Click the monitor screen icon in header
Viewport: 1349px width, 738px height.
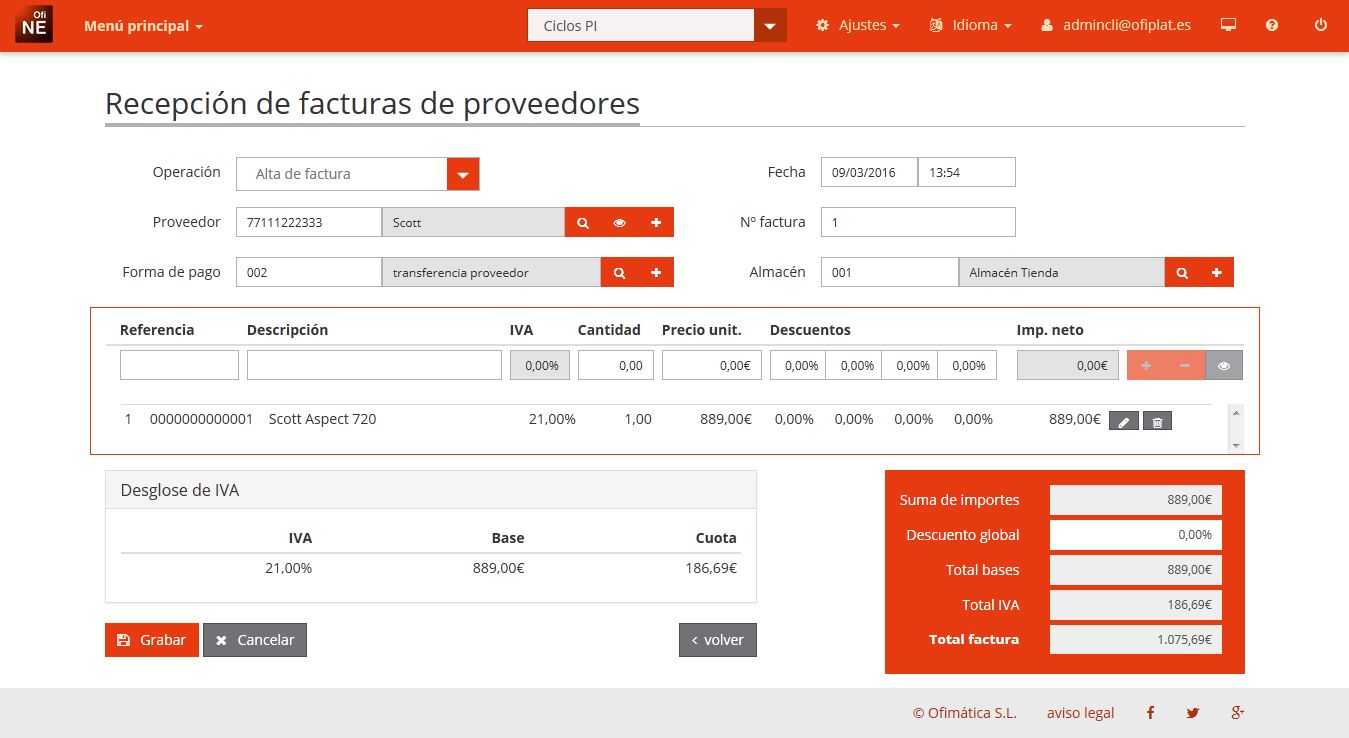coord(1229,25)
